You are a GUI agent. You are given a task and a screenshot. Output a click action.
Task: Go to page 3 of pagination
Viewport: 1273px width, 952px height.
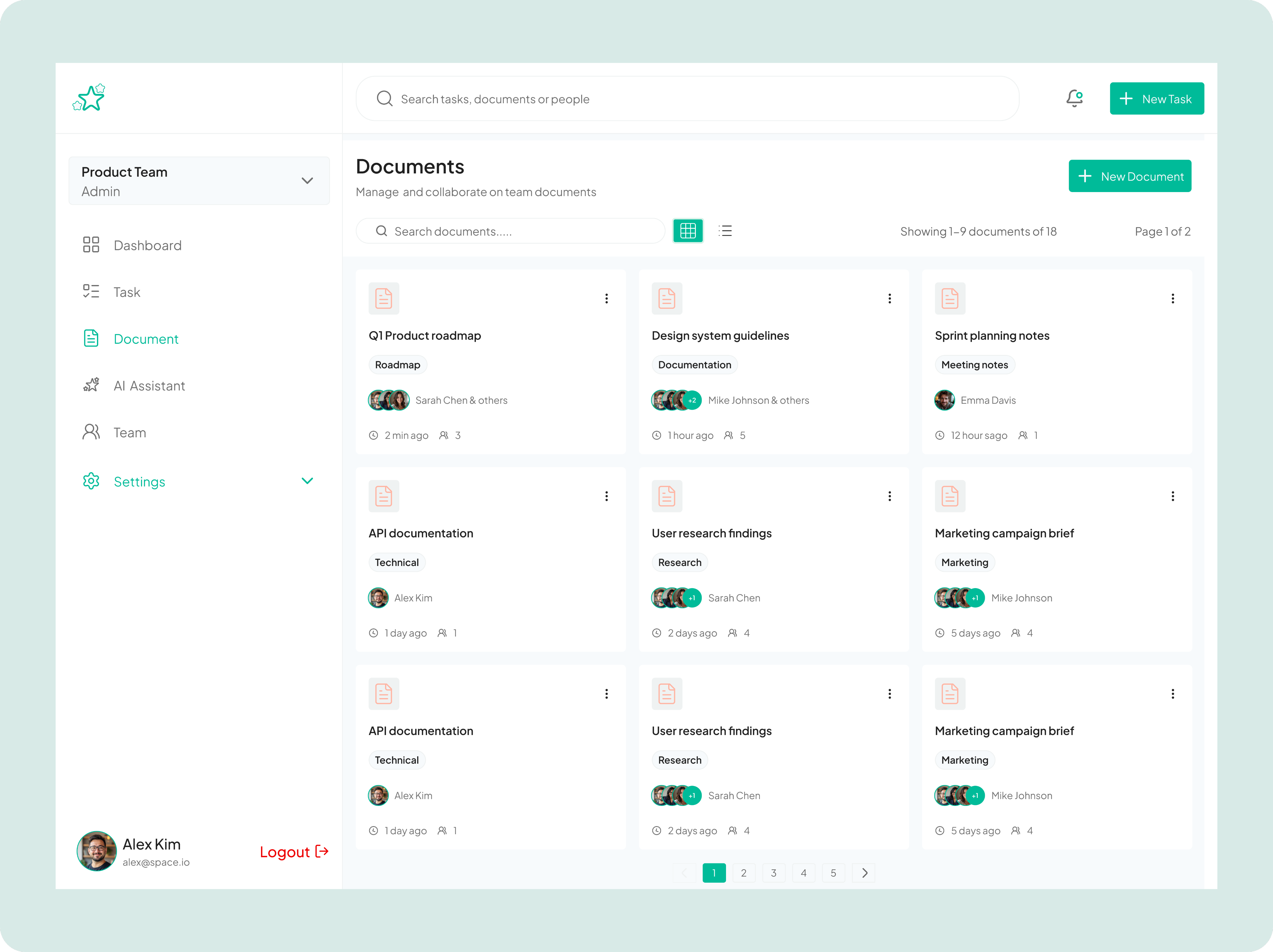click(x=774, y=872)
